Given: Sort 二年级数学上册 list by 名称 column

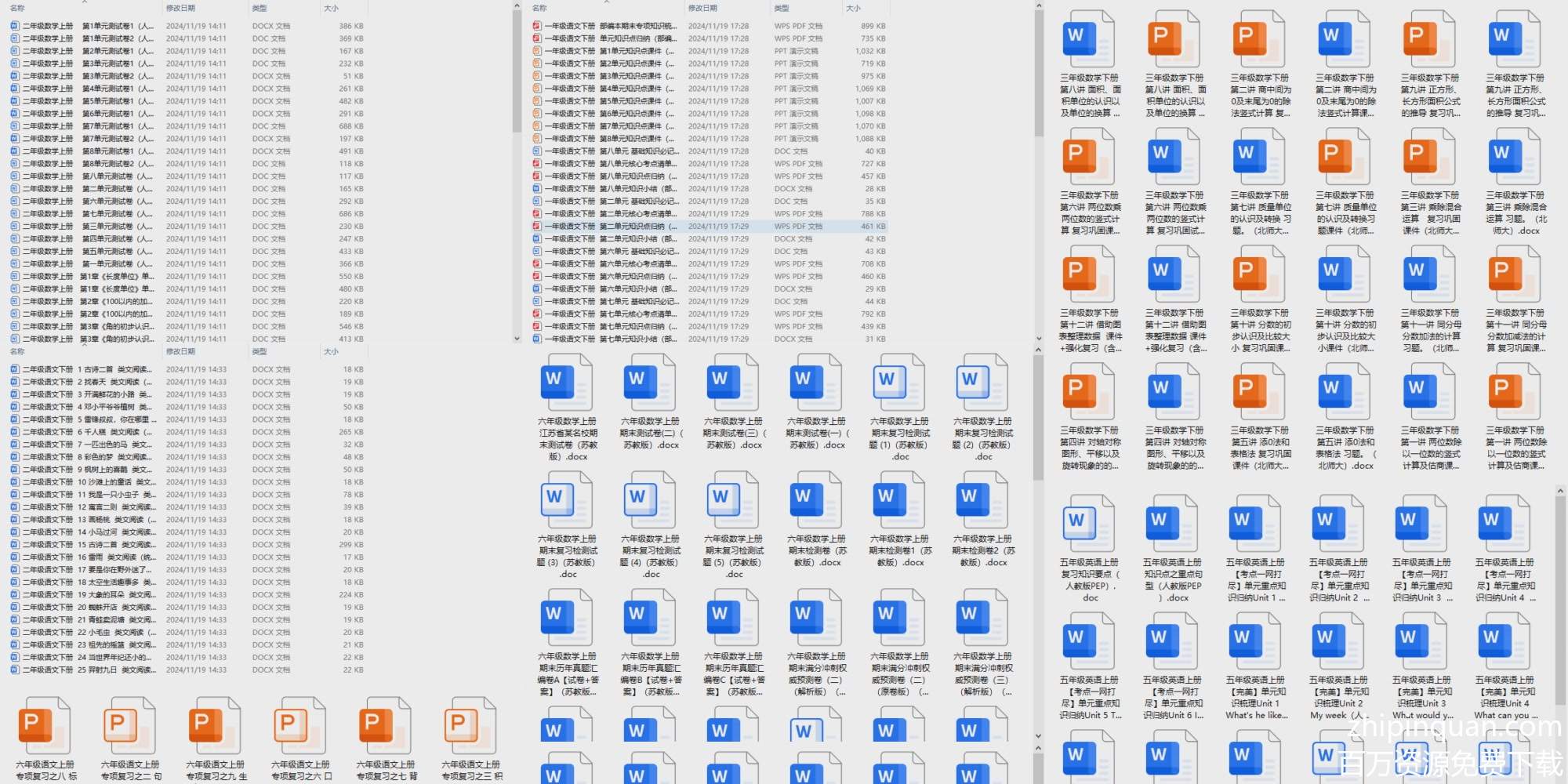Looking at the screenshot, I should 17,8.
